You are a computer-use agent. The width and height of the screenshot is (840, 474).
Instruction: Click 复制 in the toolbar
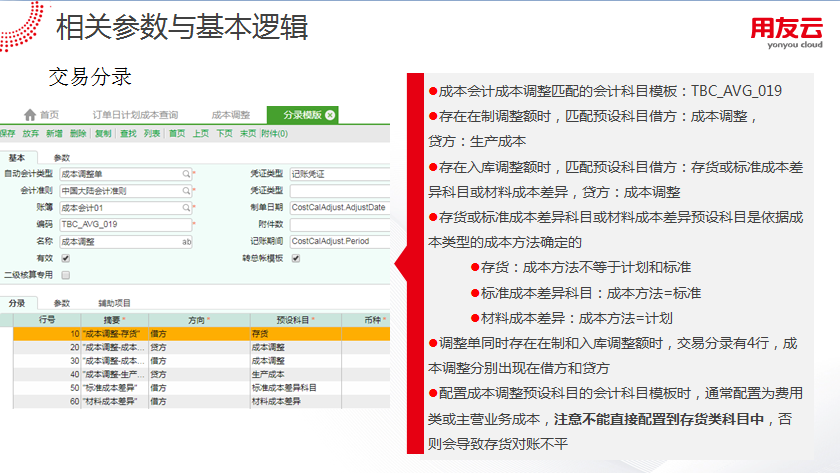click(103, 133)
